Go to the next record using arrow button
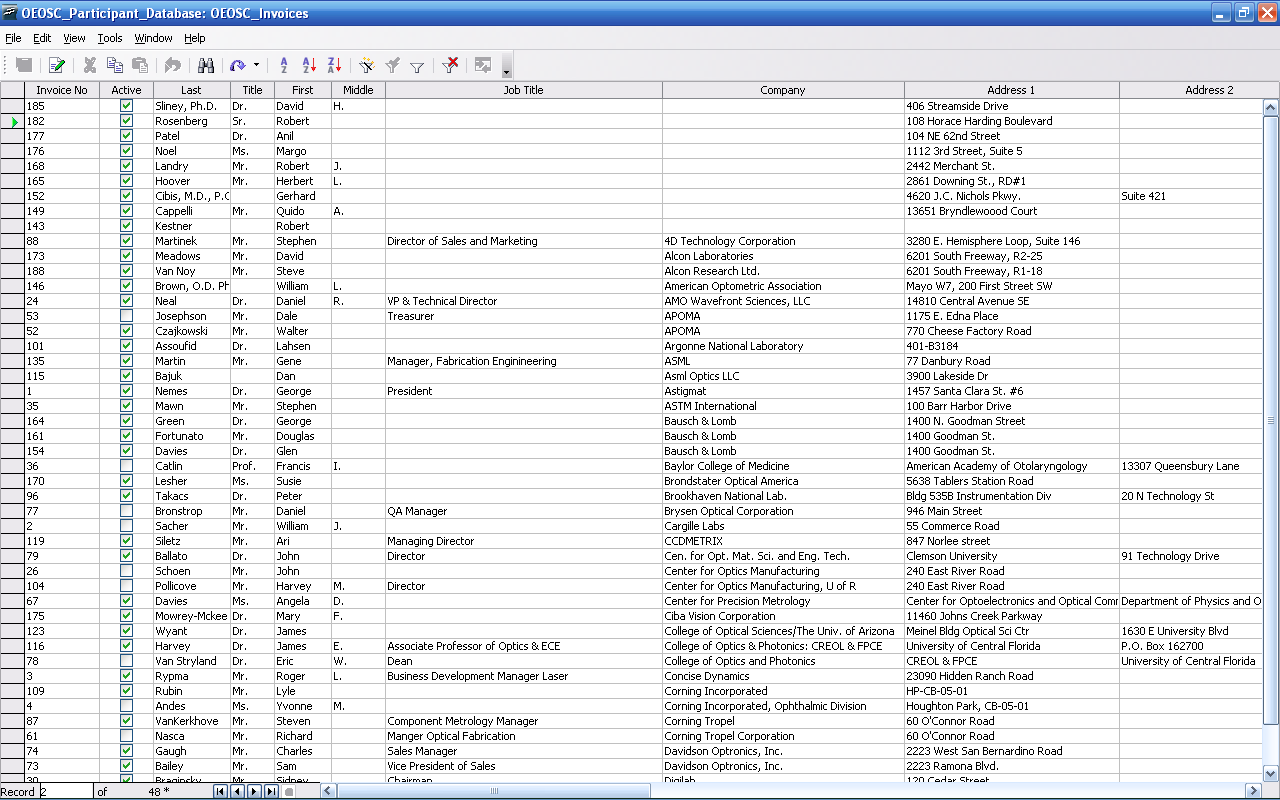Image resolution: width=1280 pixels, height=800 pixels. click(254, 791)
